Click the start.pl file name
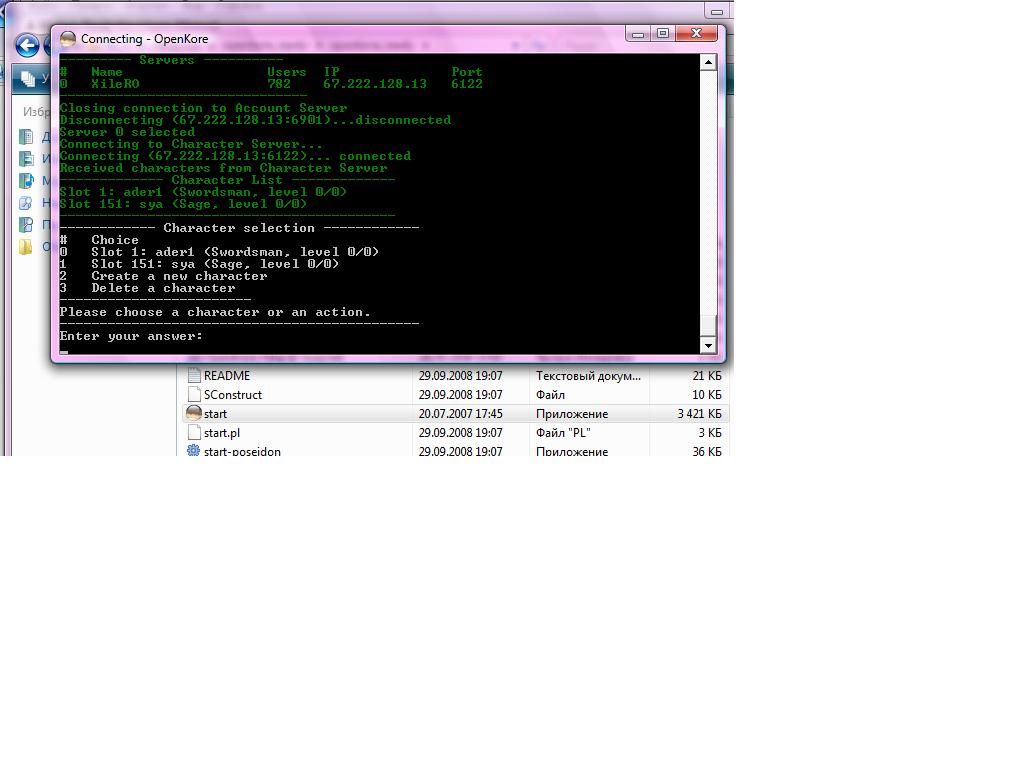The height and width of the screenshot is (768, 1024). [221, 433]
